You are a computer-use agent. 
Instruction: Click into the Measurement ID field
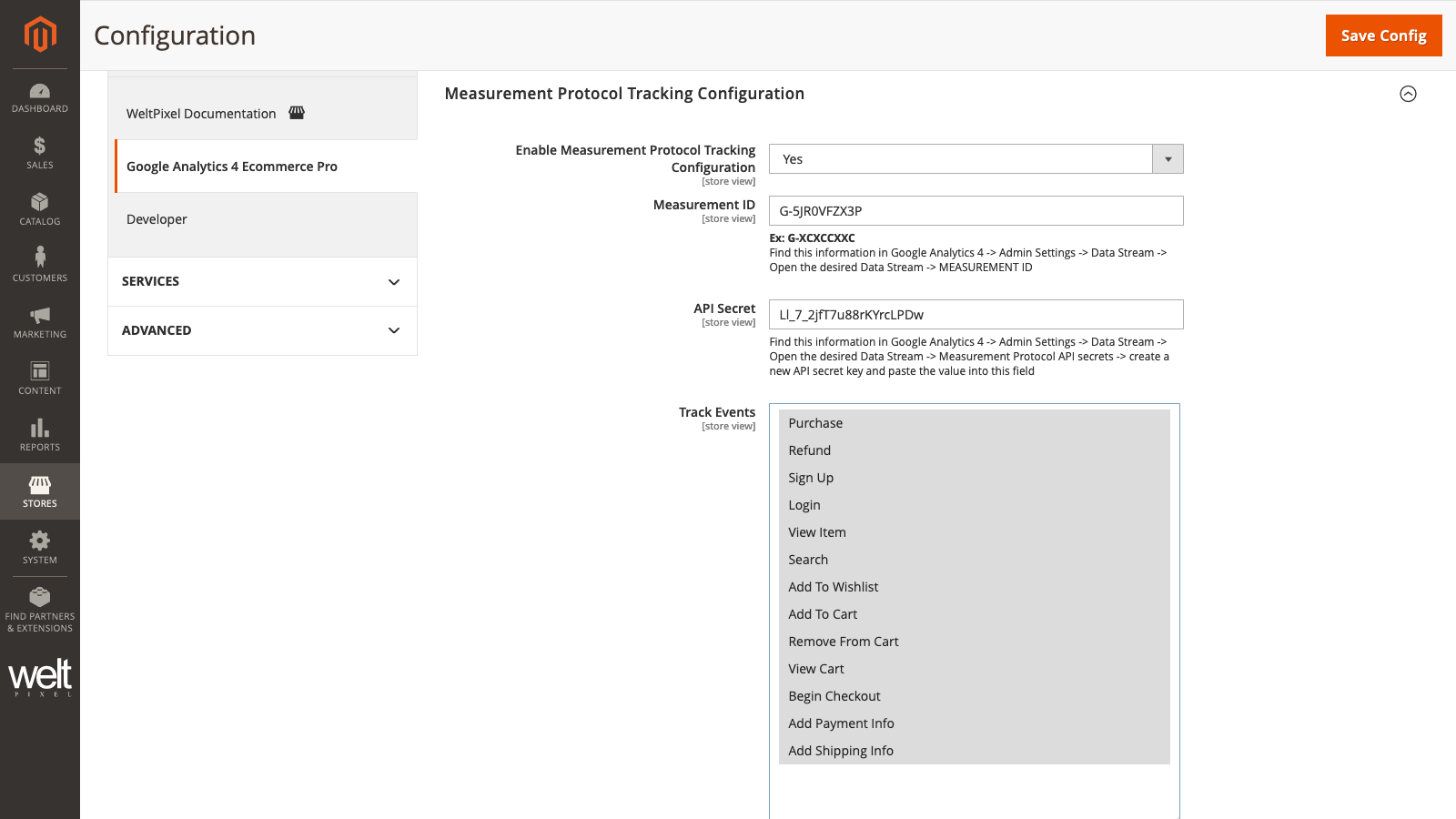click(976, 211)
